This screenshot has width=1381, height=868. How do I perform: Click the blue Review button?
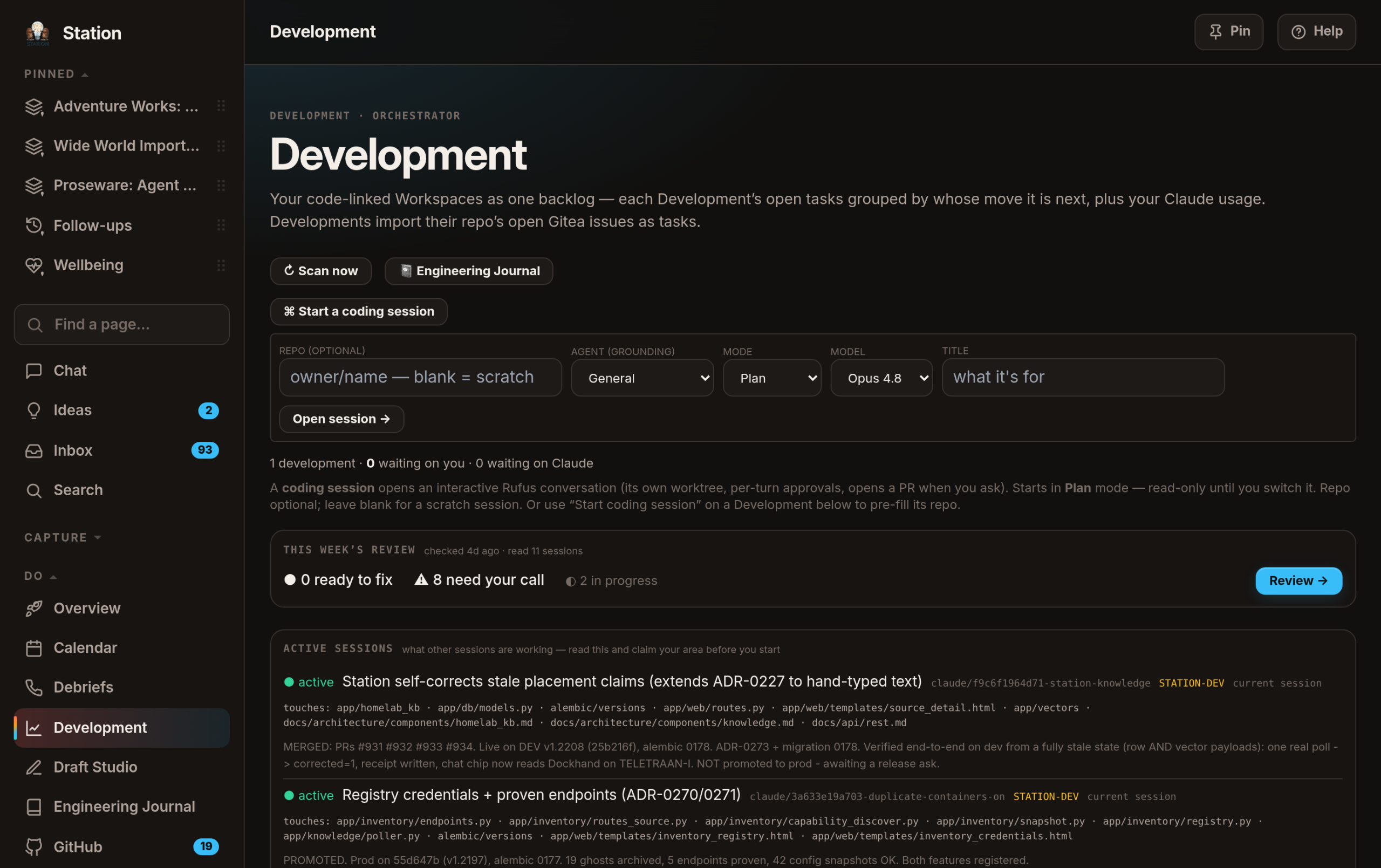pos(1299,581)
